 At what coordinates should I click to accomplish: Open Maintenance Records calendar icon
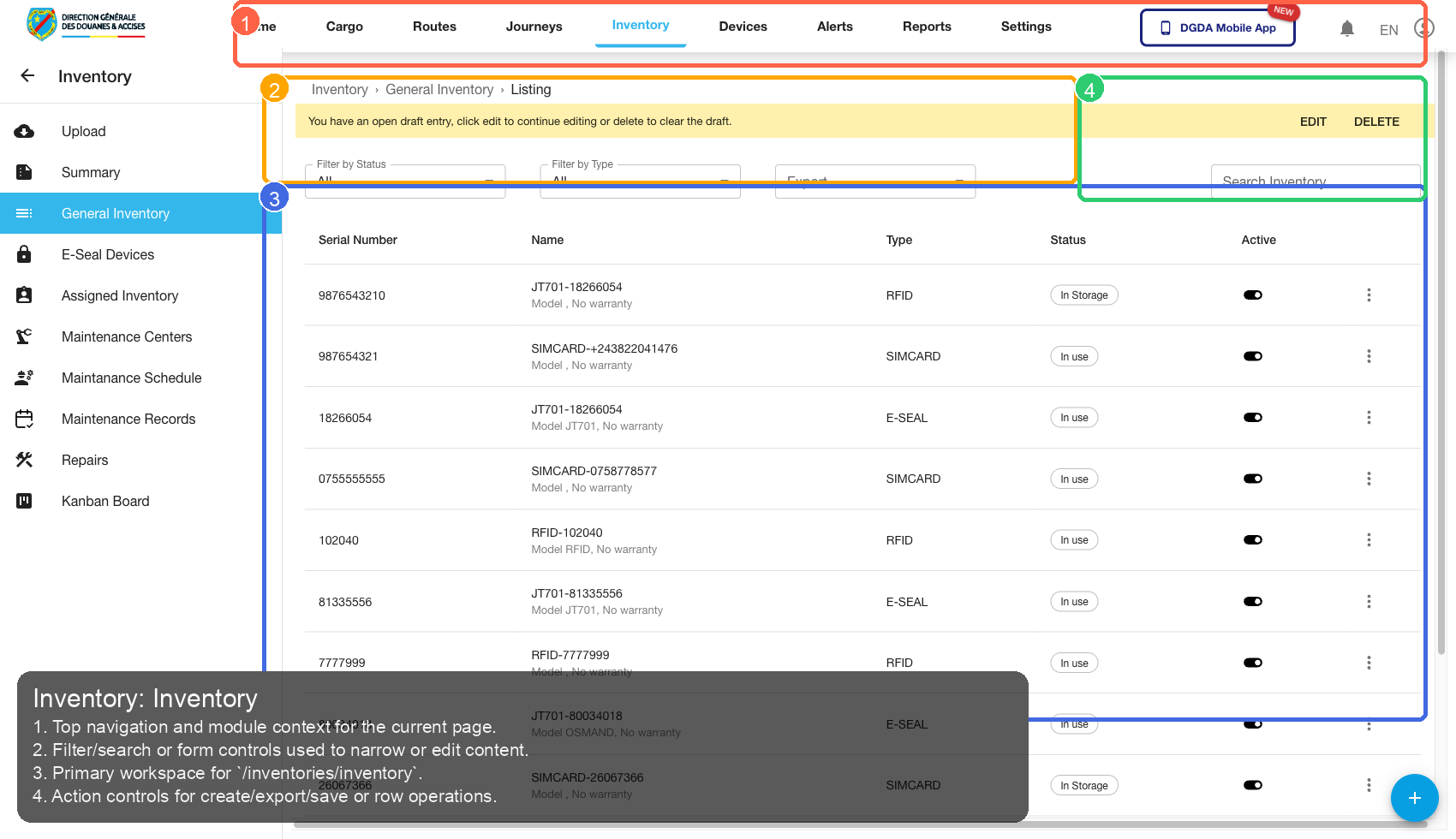coord(24,419)
